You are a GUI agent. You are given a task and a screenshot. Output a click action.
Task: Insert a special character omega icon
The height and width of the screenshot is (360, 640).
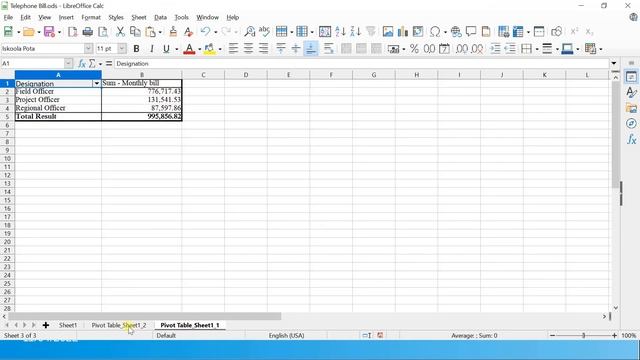[x=435, y=31]
